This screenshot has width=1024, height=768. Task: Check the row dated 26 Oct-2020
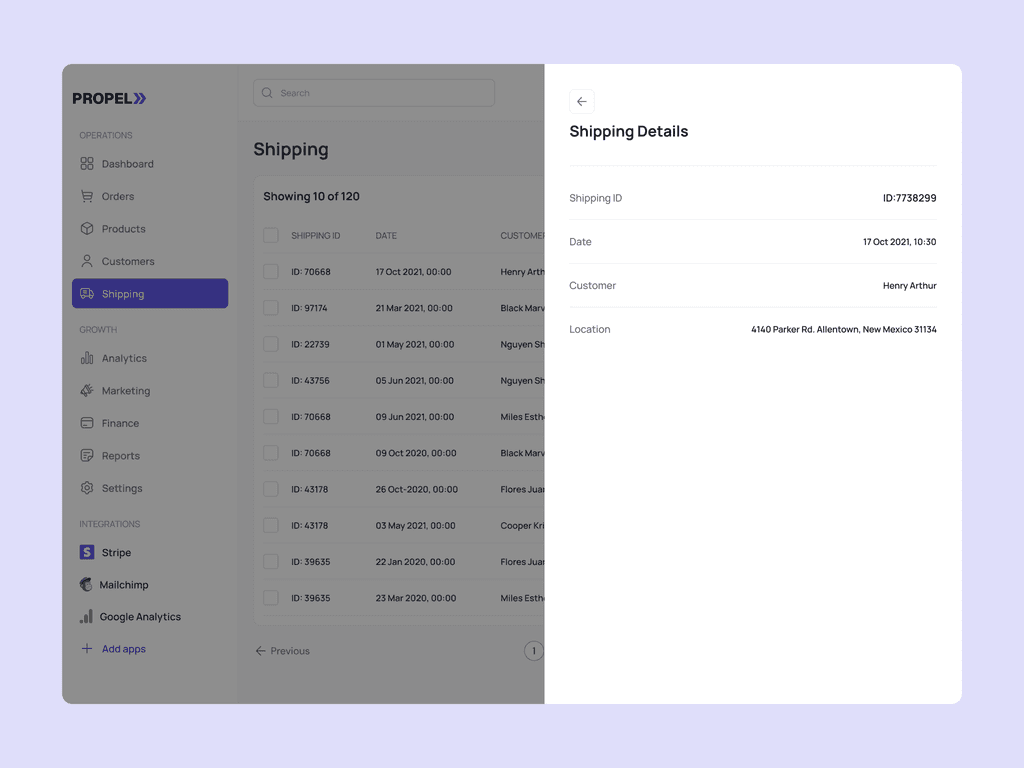coord(271,489)
